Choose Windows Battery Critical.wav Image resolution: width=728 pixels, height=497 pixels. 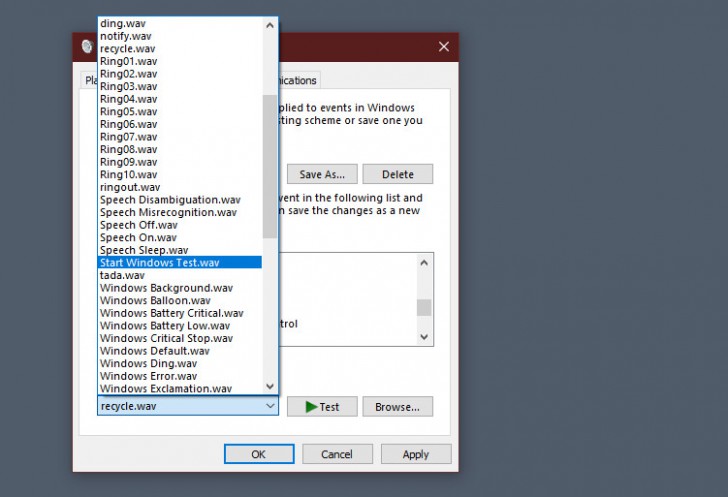(180, 313)
